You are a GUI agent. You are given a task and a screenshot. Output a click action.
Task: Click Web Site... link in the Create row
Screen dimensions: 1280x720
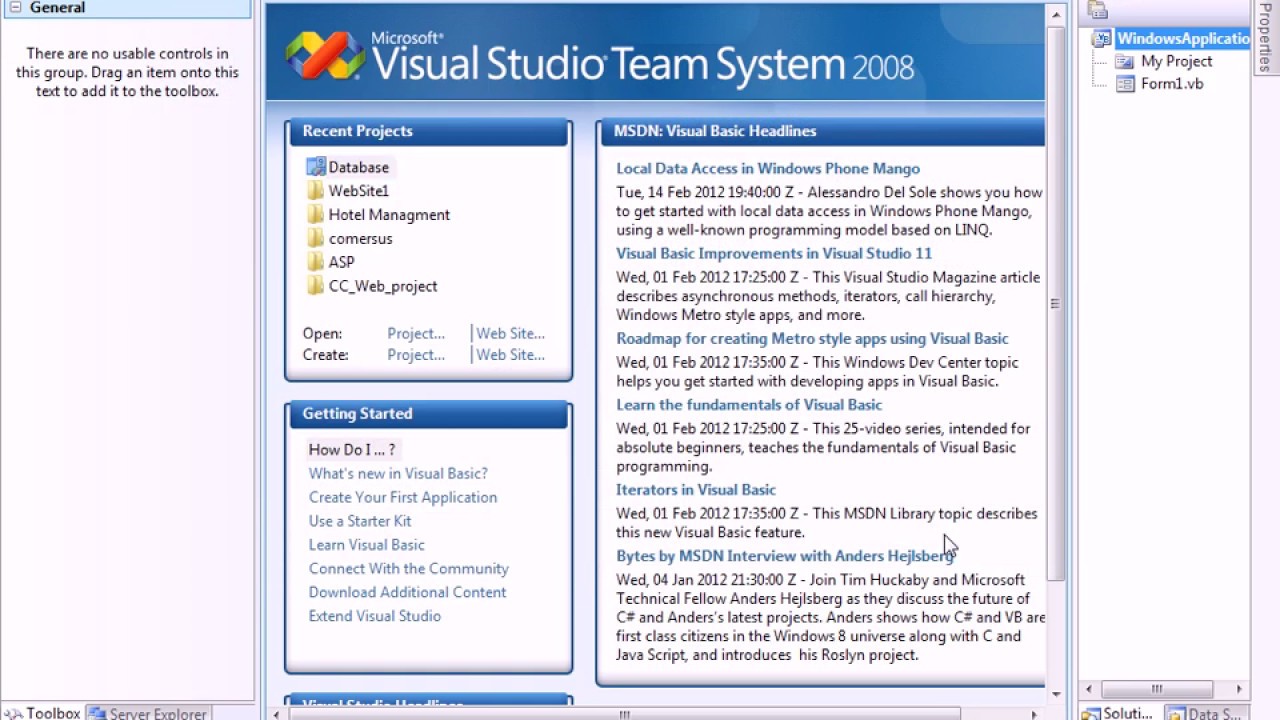(x=510, y=355)
